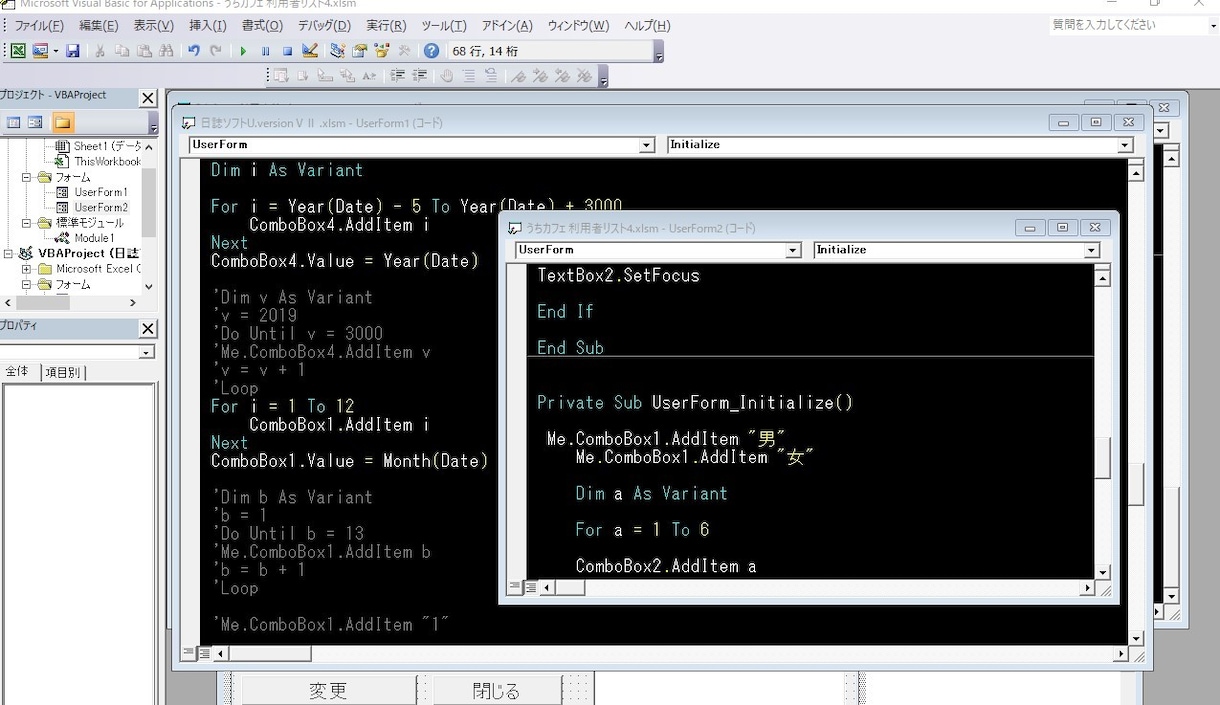Image resolution: width=1220 pixels, height=705 pixels.
Task: Stop execution with the Reset square icon
Action: [x=287, y=50]
